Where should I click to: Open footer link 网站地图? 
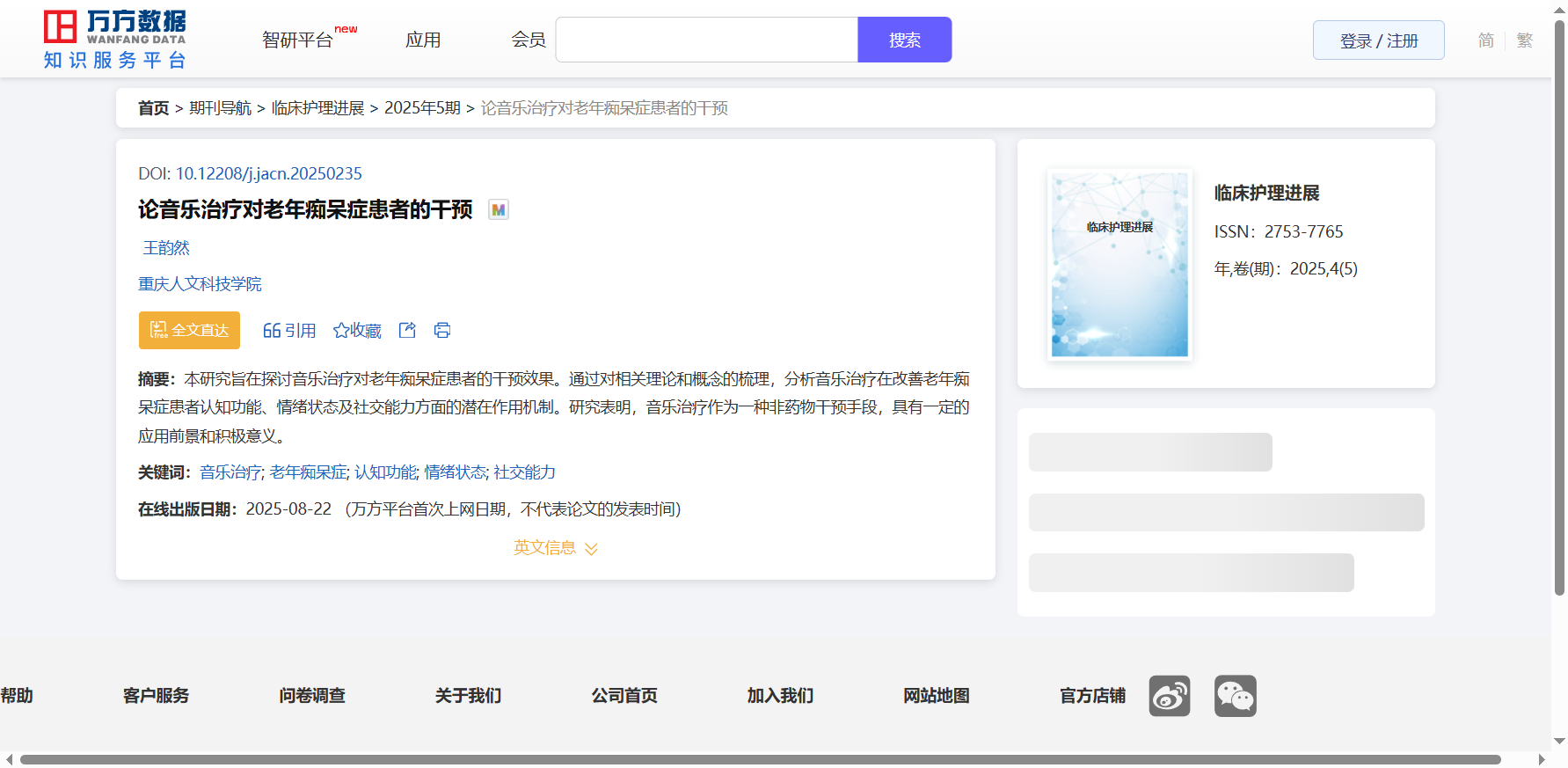point(937,696)
